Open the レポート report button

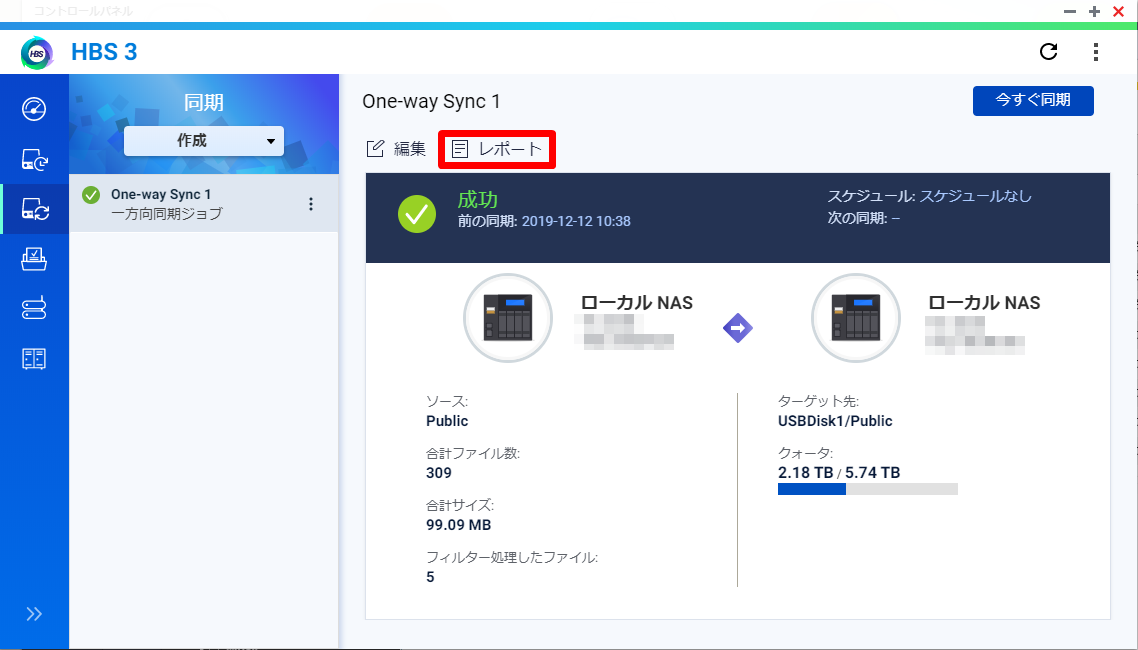coord(497,149)
